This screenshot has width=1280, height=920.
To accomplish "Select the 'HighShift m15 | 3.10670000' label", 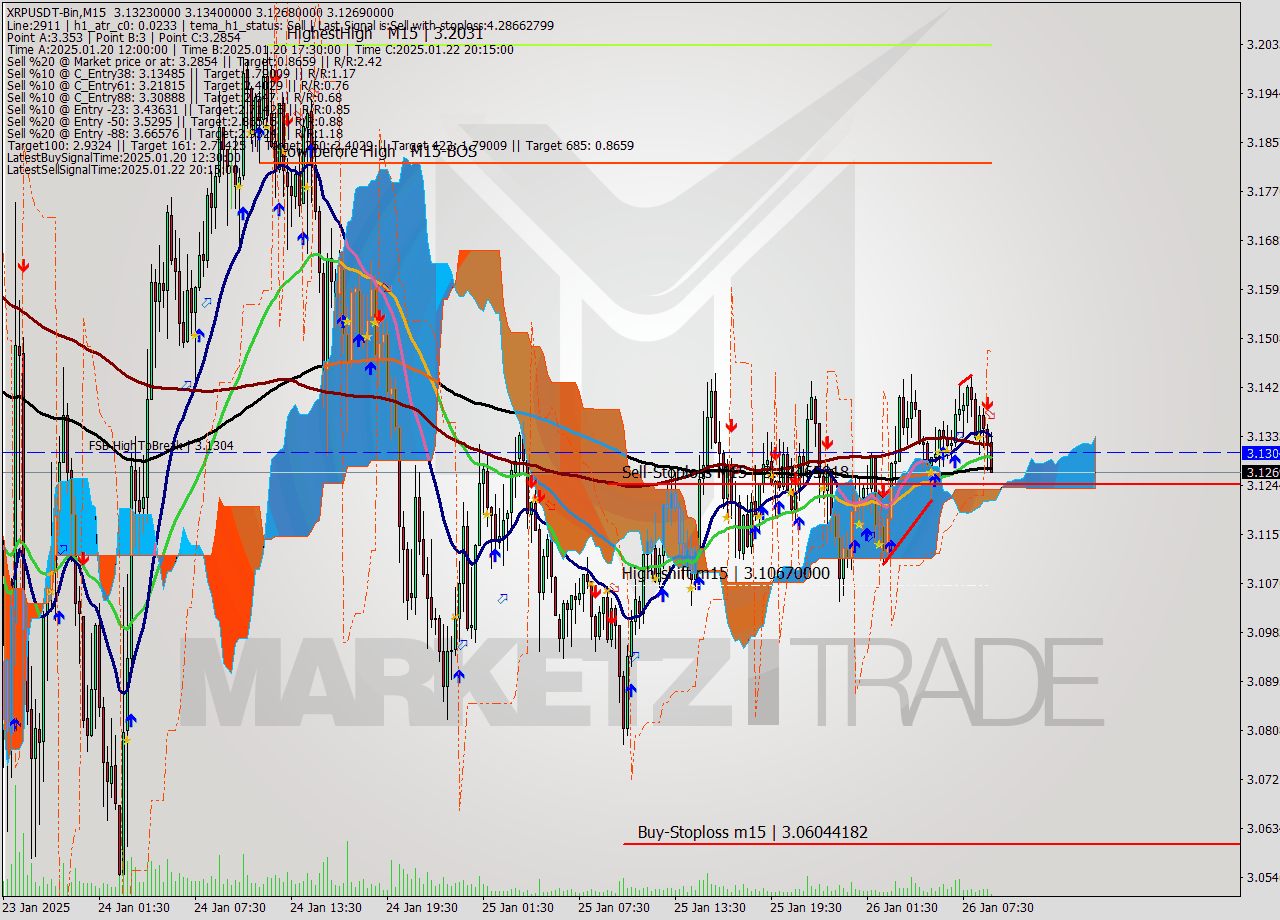I will [725, 573].
